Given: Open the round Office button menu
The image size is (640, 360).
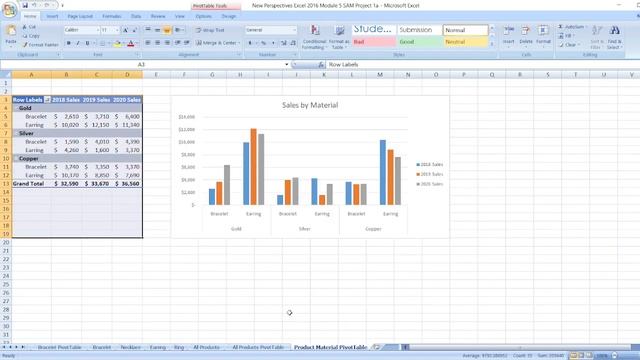Looking at the screenshot, I should point(9,9).
